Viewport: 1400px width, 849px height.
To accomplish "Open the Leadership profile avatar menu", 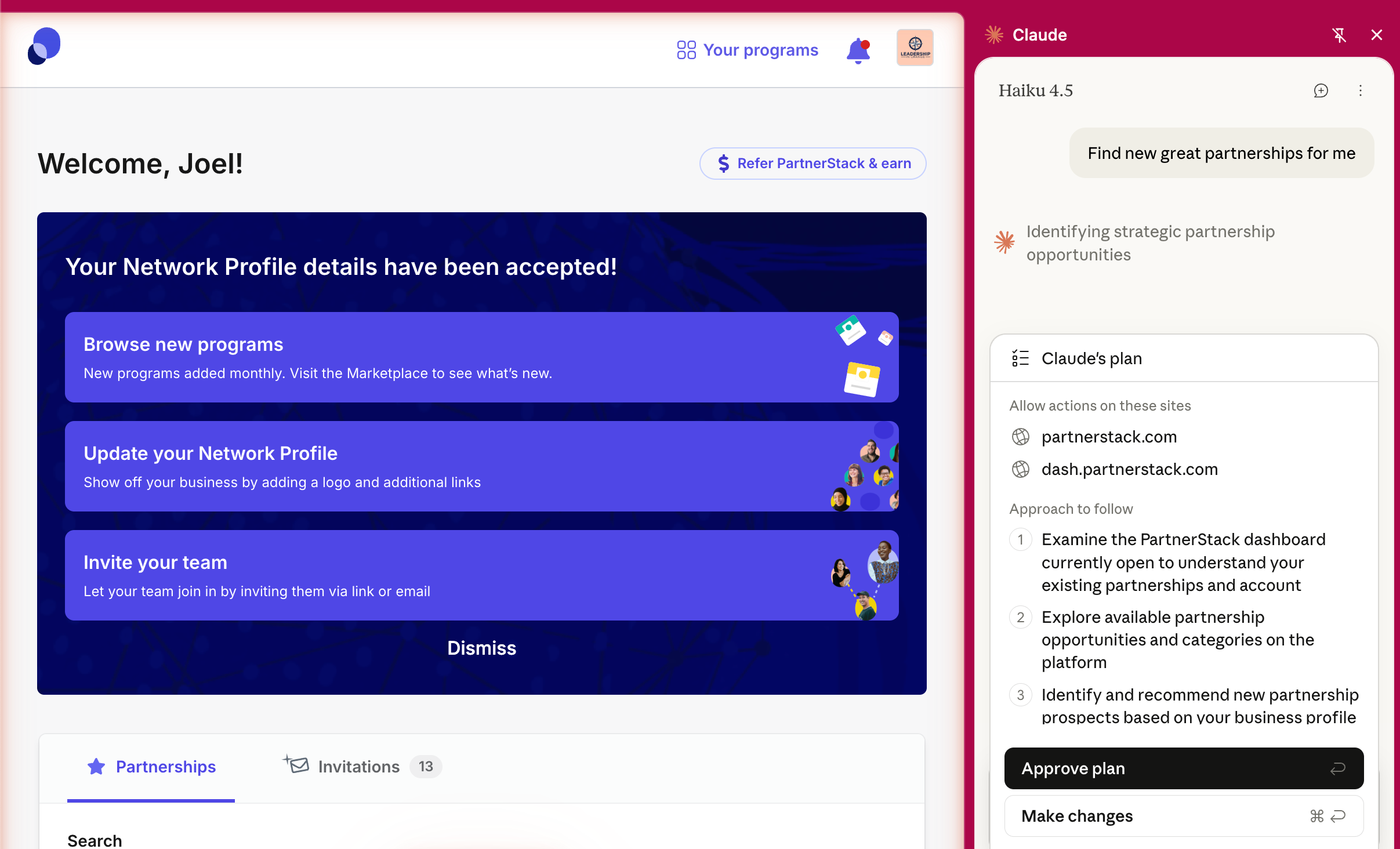I will click(915, 48).
